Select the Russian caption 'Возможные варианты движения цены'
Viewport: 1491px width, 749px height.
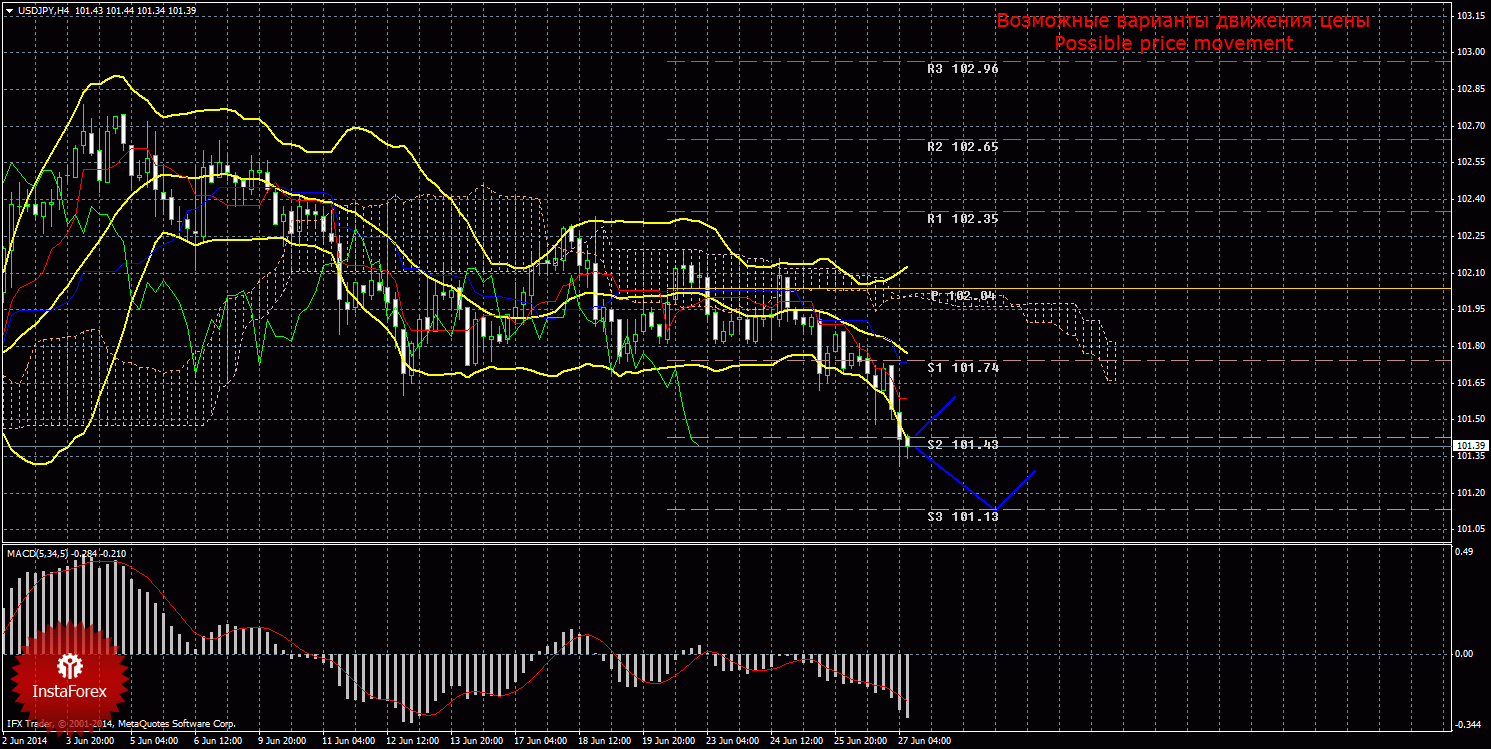click(x=1183, y=21)
